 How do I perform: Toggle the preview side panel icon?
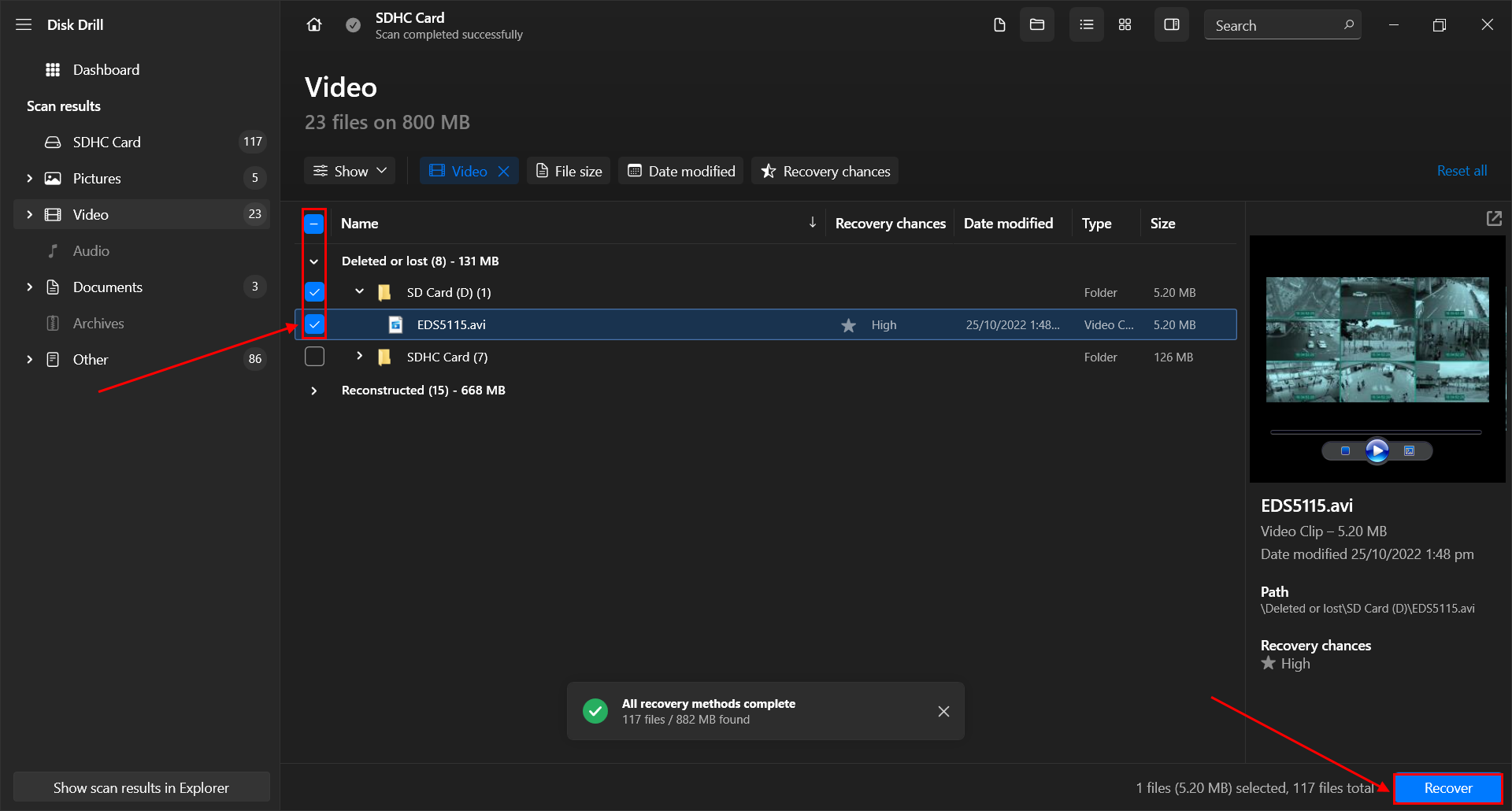tap(1172, 25)
